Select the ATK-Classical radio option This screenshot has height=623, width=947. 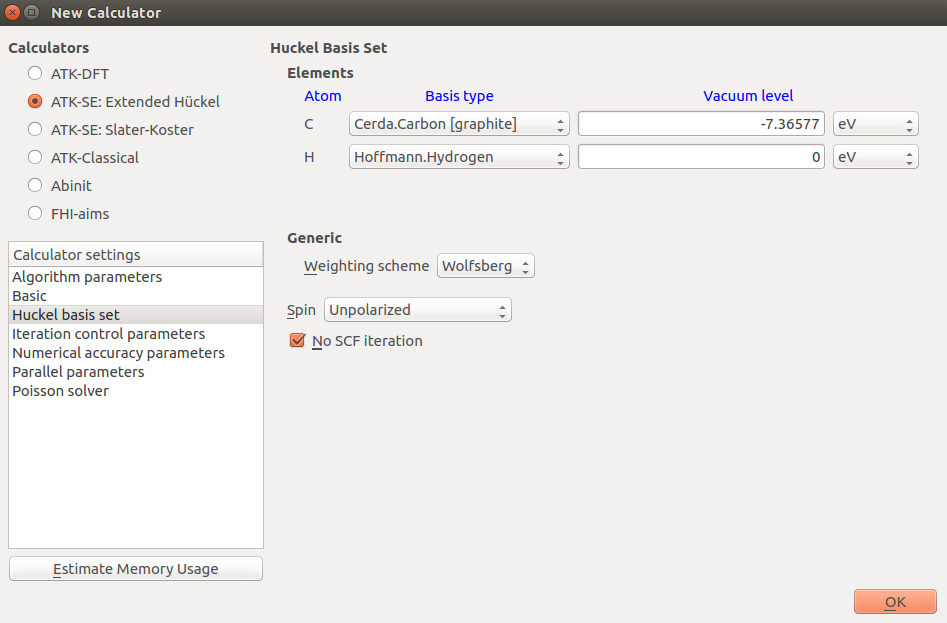pos(35,158)
